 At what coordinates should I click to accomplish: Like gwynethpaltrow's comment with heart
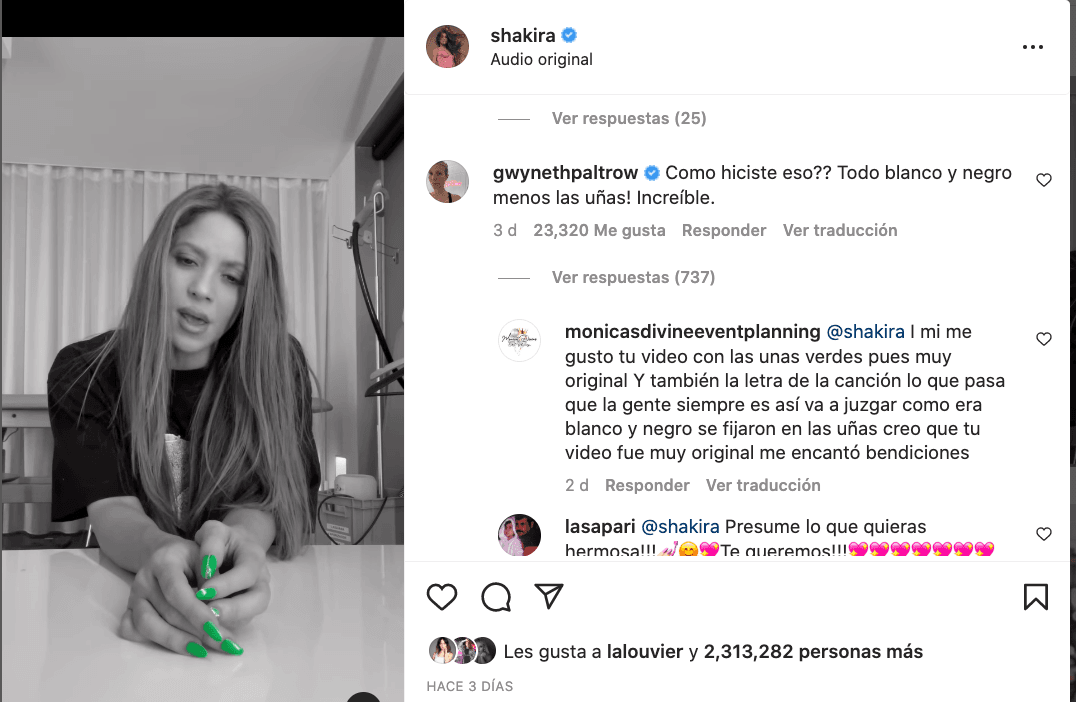[1044, 180]
